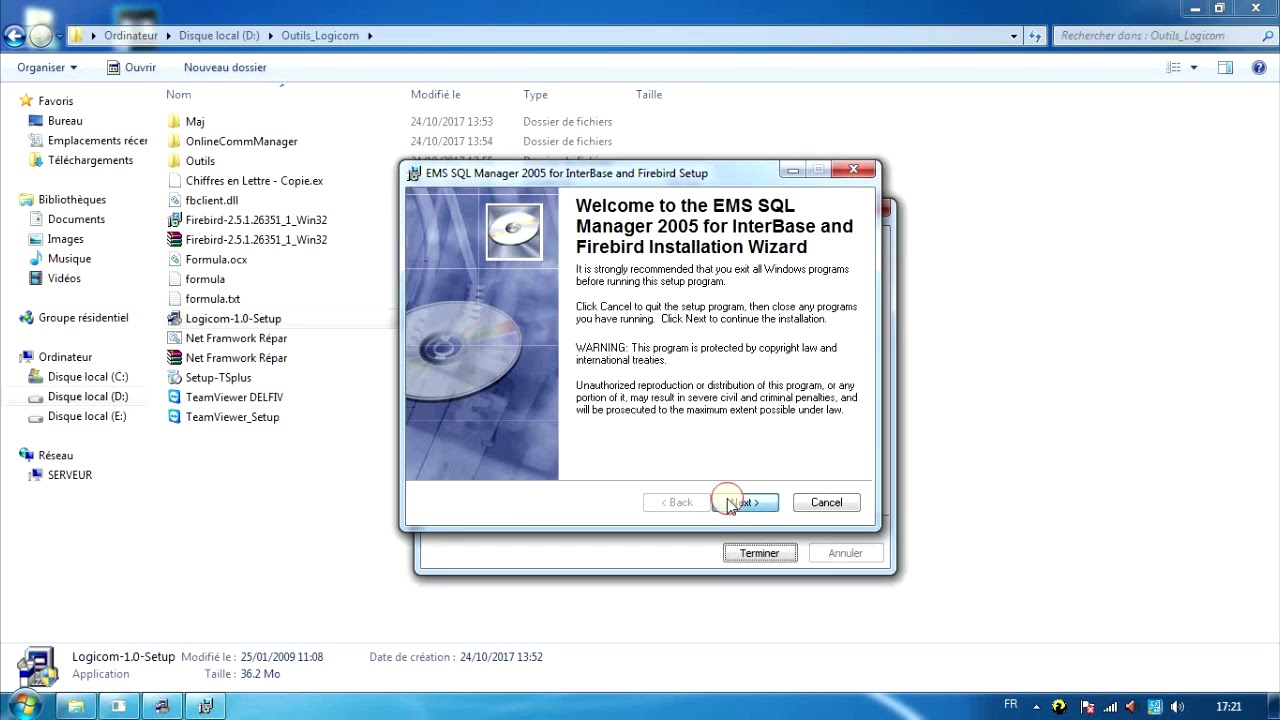Select the Firebird installer file icon above the archive
Screen dimensions: 1280x720
coord(174,220)
